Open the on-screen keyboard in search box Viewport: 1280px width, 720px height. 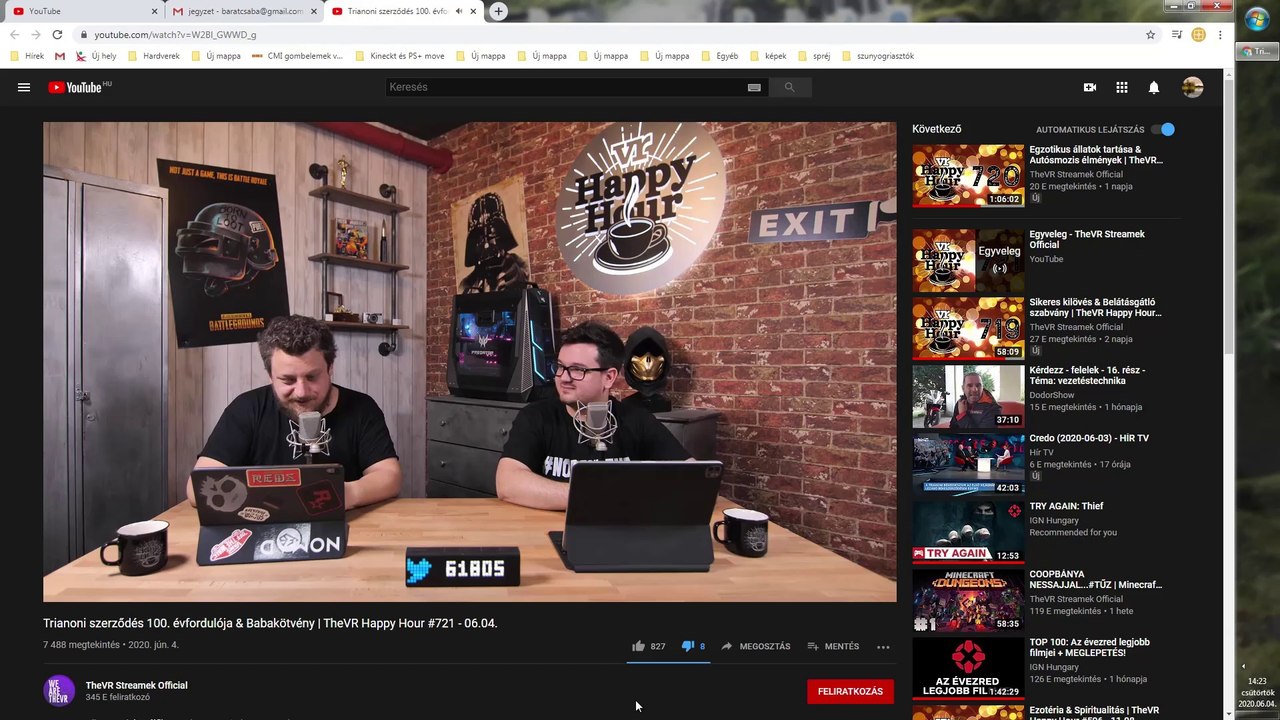[x=754, y=87]
